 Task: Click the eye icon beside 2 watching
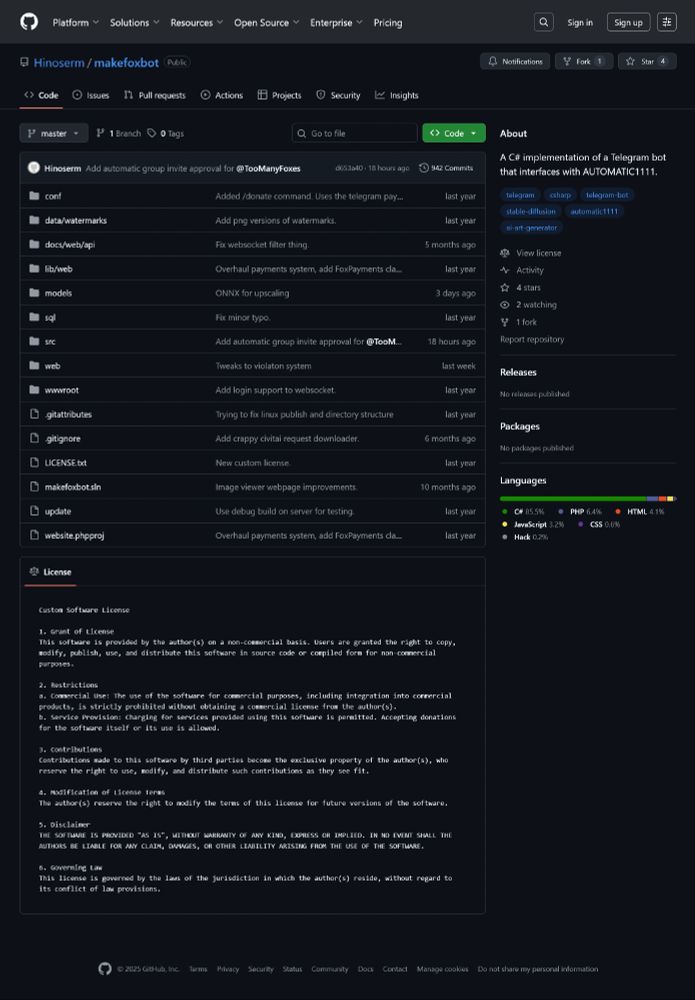tap(505, 305)
